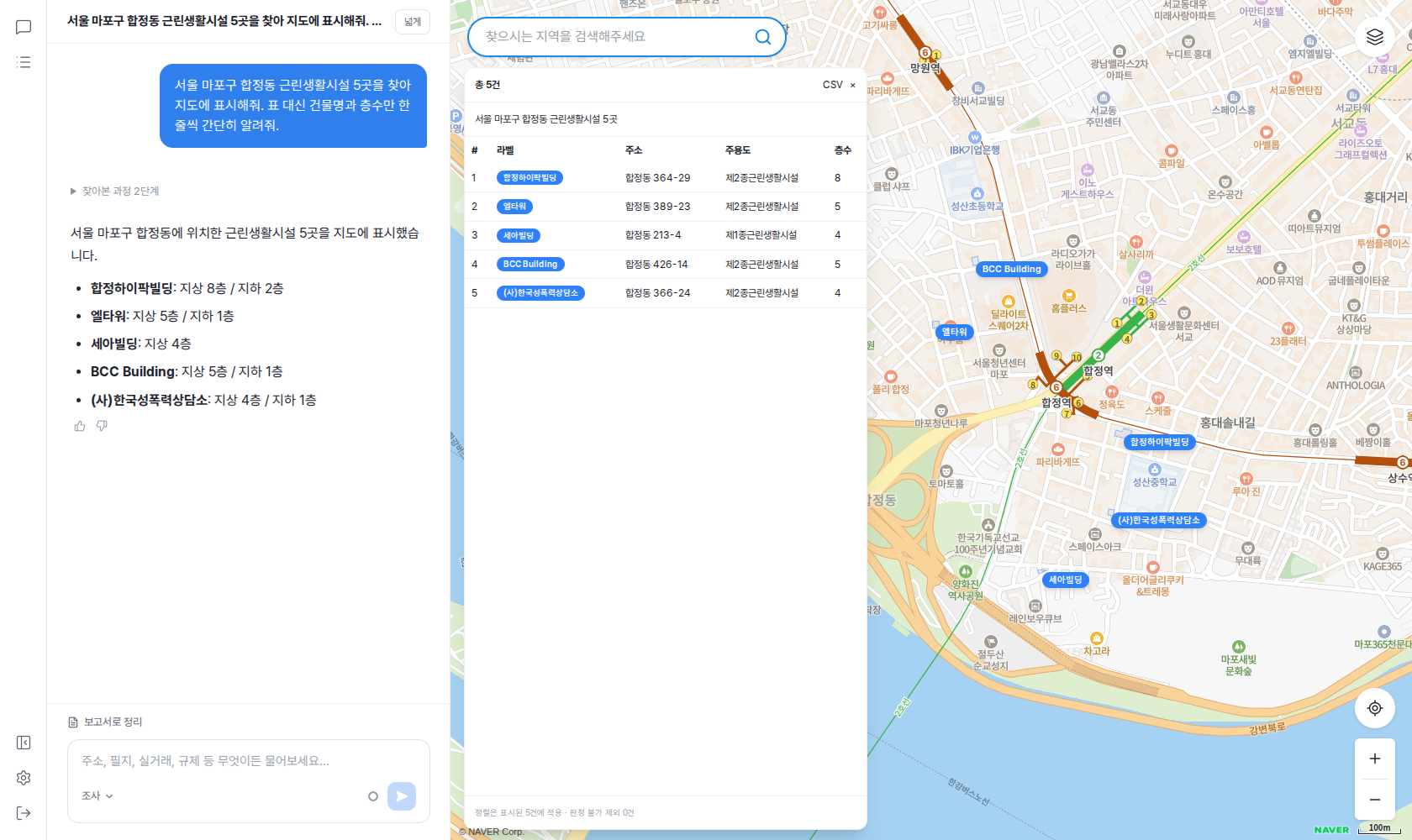Click the message input field
1412x840 pixels.
coord(249,761)
